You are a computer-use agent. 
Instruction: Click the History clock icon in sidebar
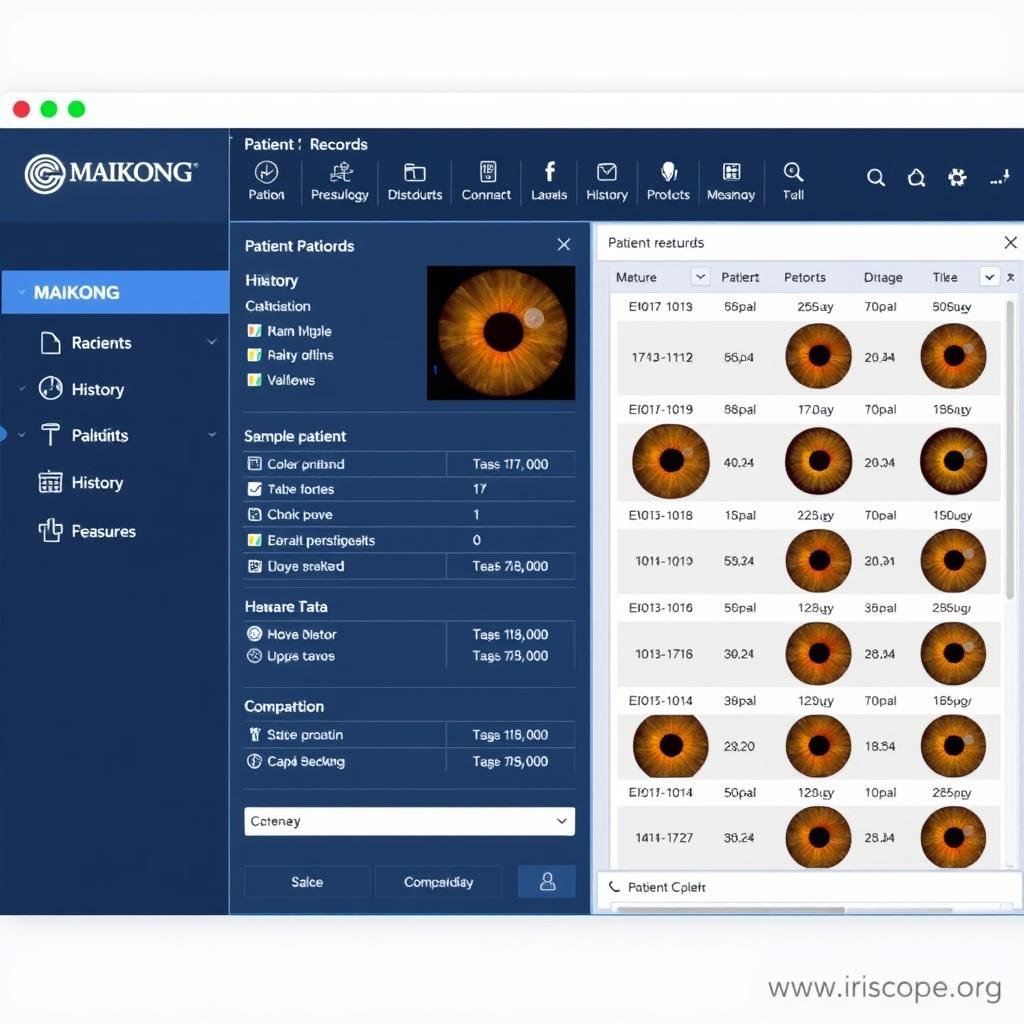(50, 389)
